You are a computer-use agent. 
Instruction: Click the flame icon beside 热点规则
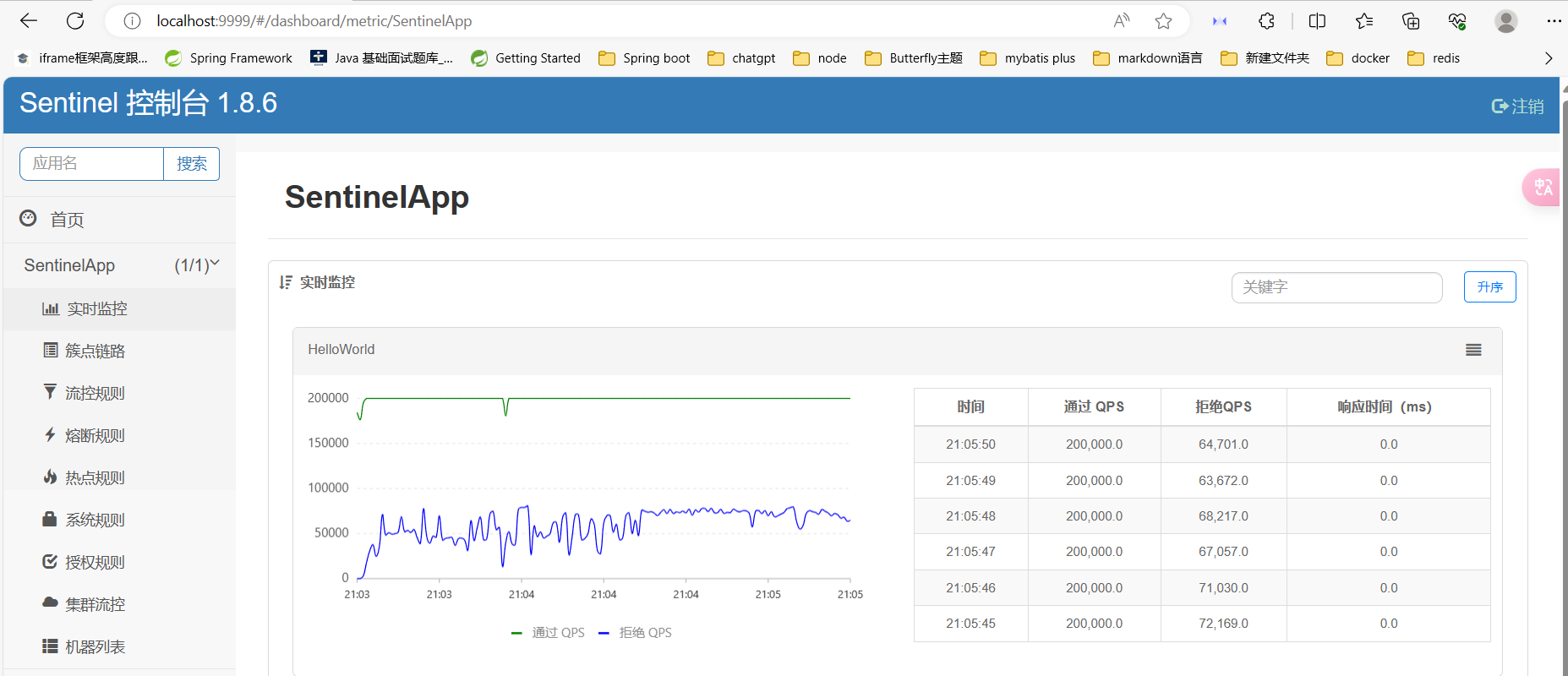point(50,477)
